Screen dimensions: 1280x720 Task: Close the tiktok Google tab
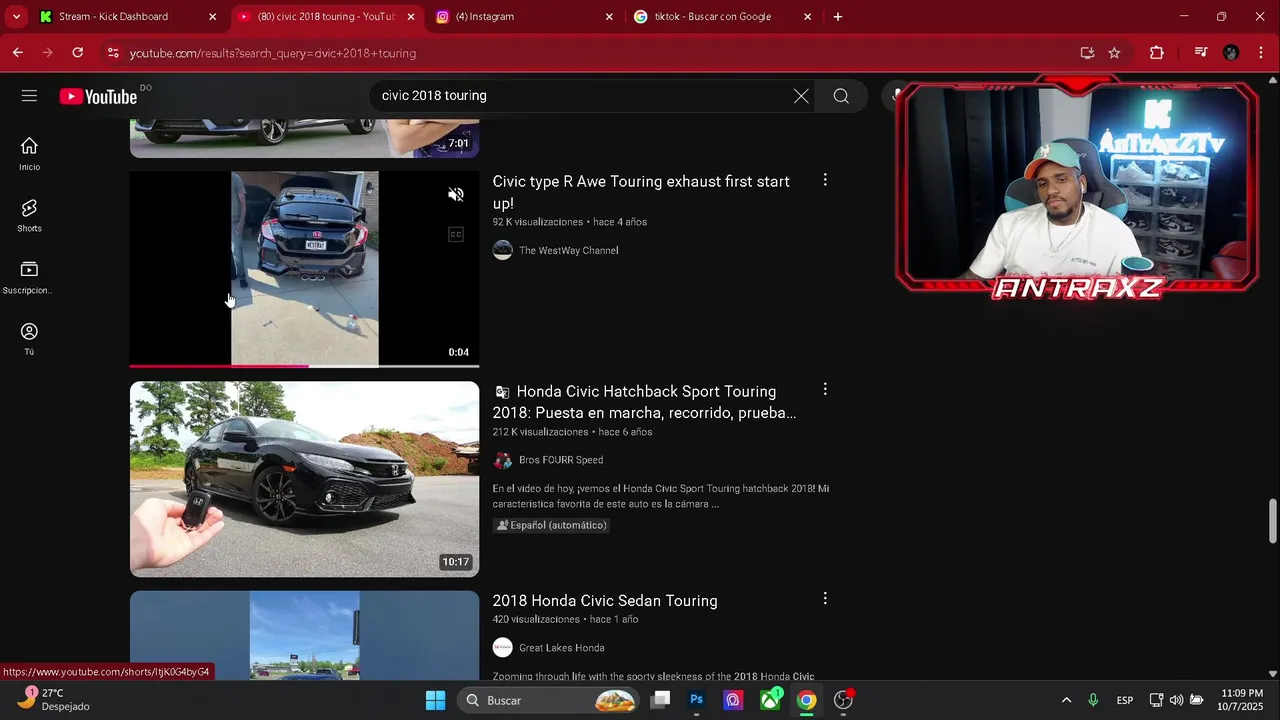[807, 16]
